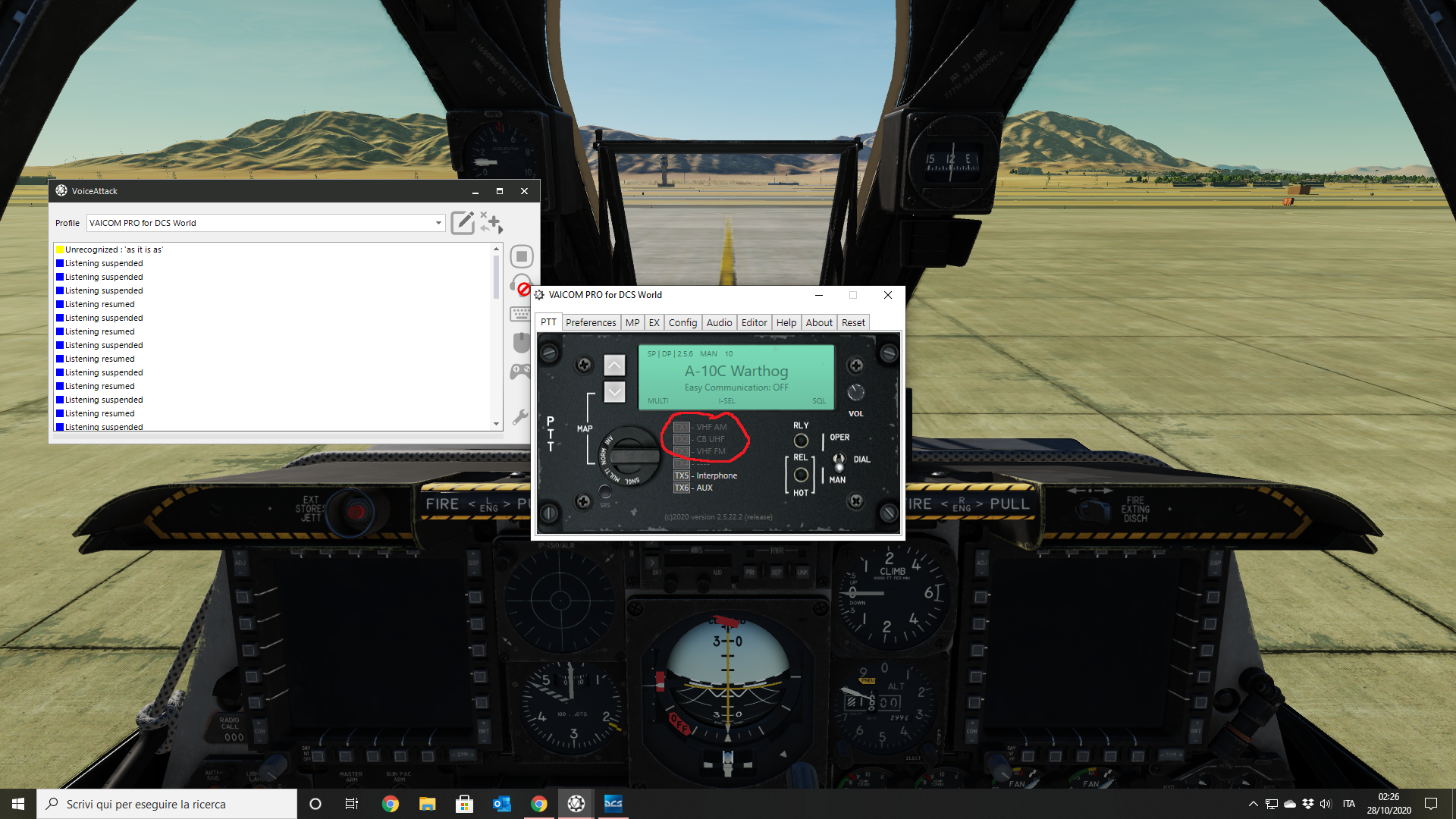Open Task View from taskbar
Image resolution: width=1456 pixels, height=819 pixels.
pyautogui.click(x=352, y=804)
